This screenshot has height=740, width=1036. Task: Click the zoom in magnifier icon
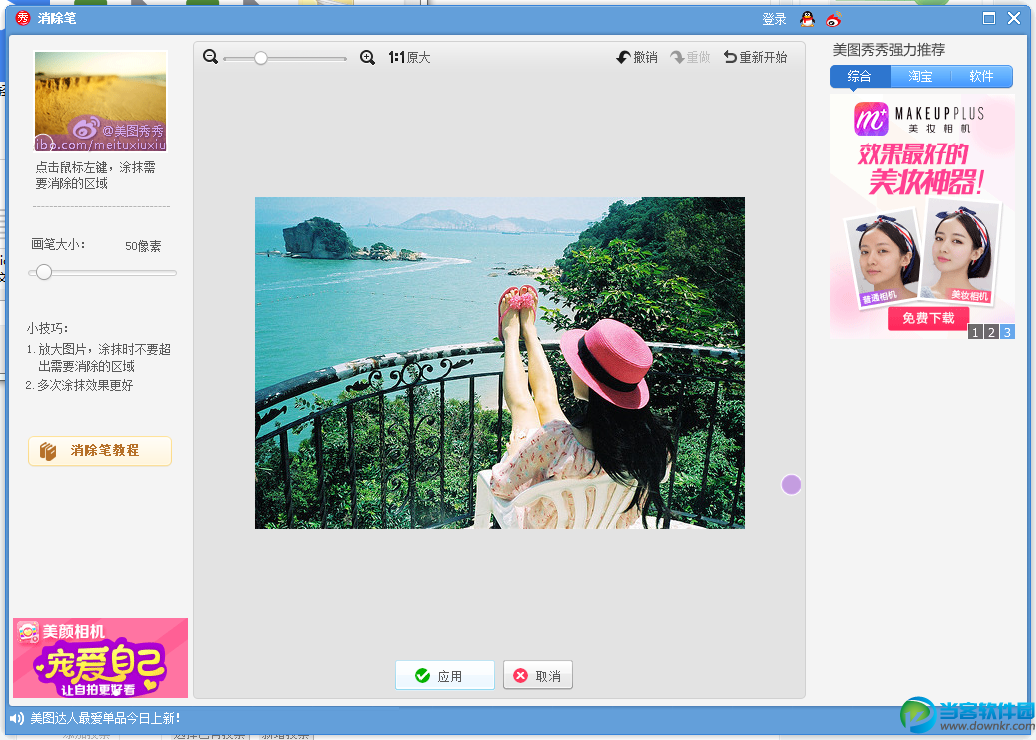(367, 57)
